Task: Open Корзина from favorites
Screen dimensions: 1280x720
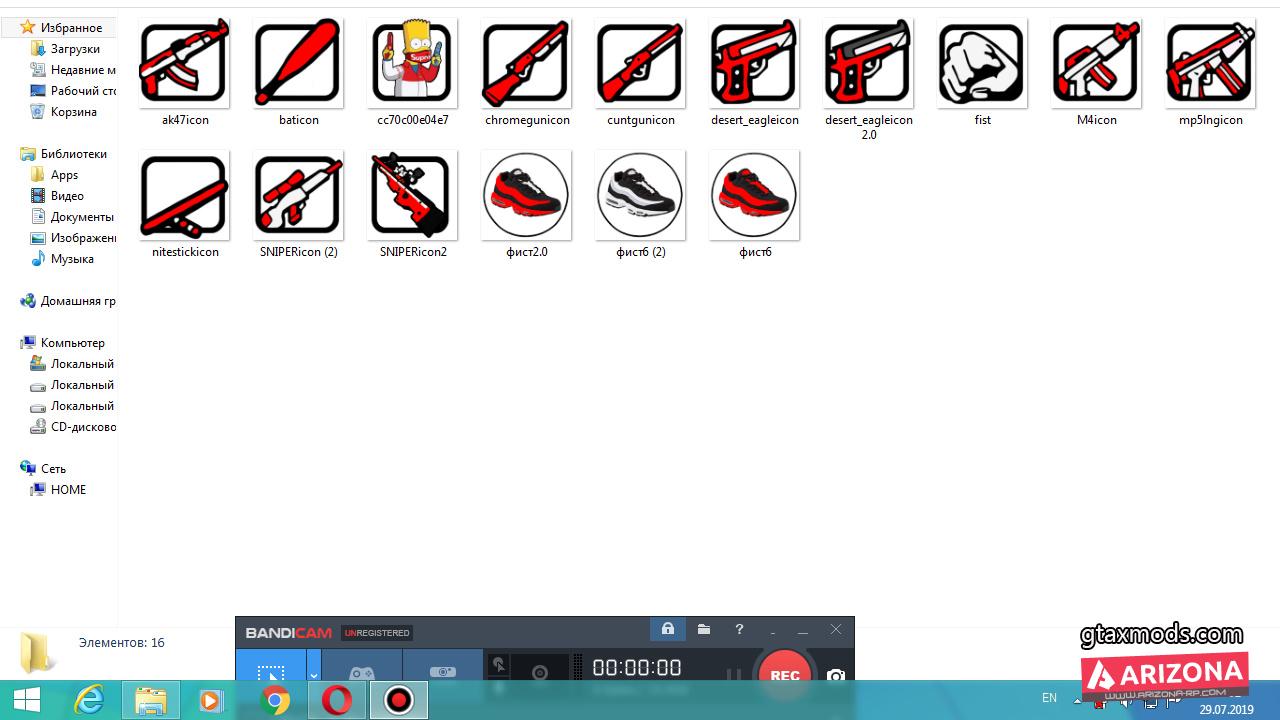Action: (x=73, y=112)
